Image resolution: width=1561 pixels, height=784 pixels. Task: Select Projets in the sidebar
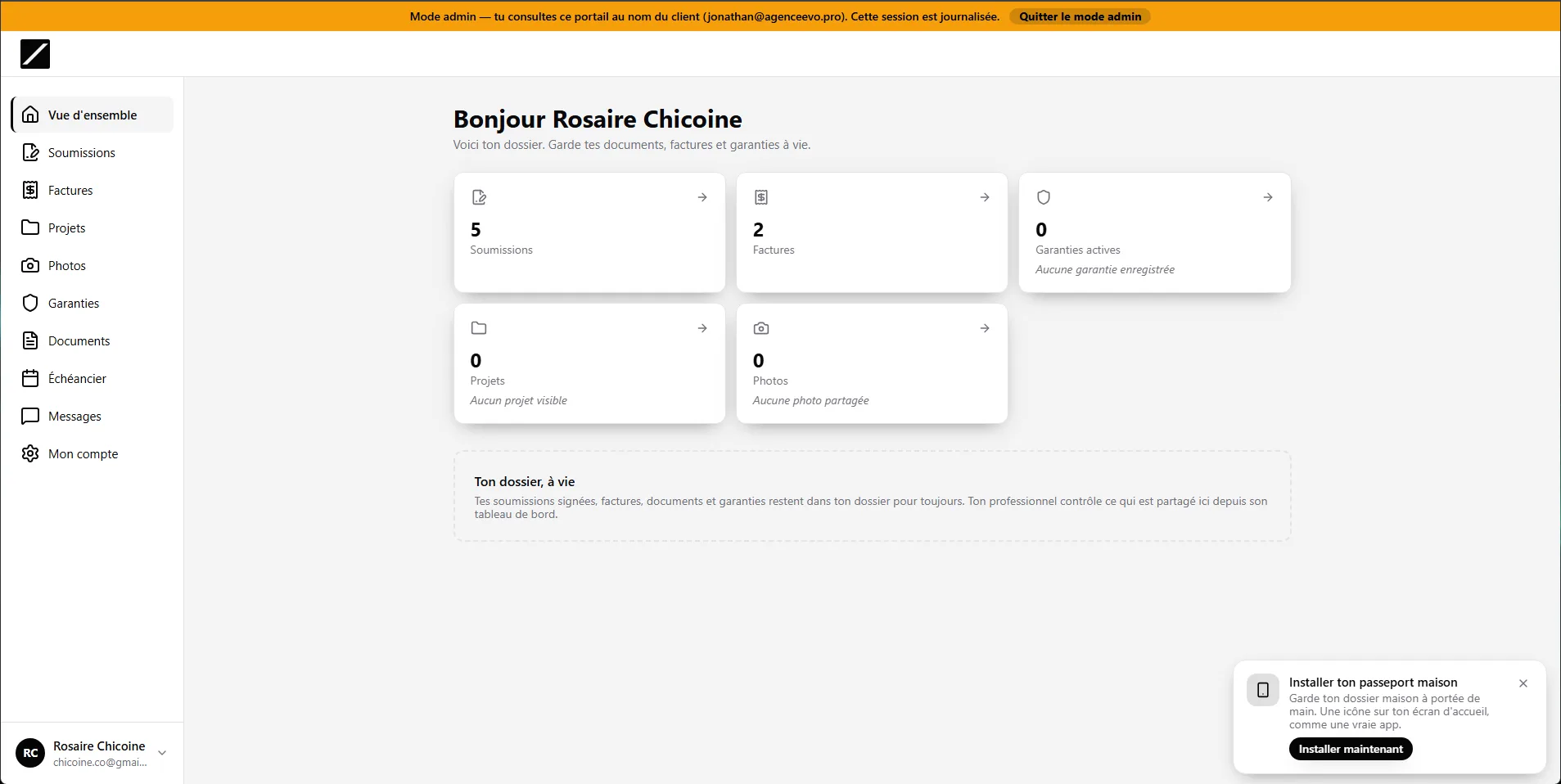point(92,228)
